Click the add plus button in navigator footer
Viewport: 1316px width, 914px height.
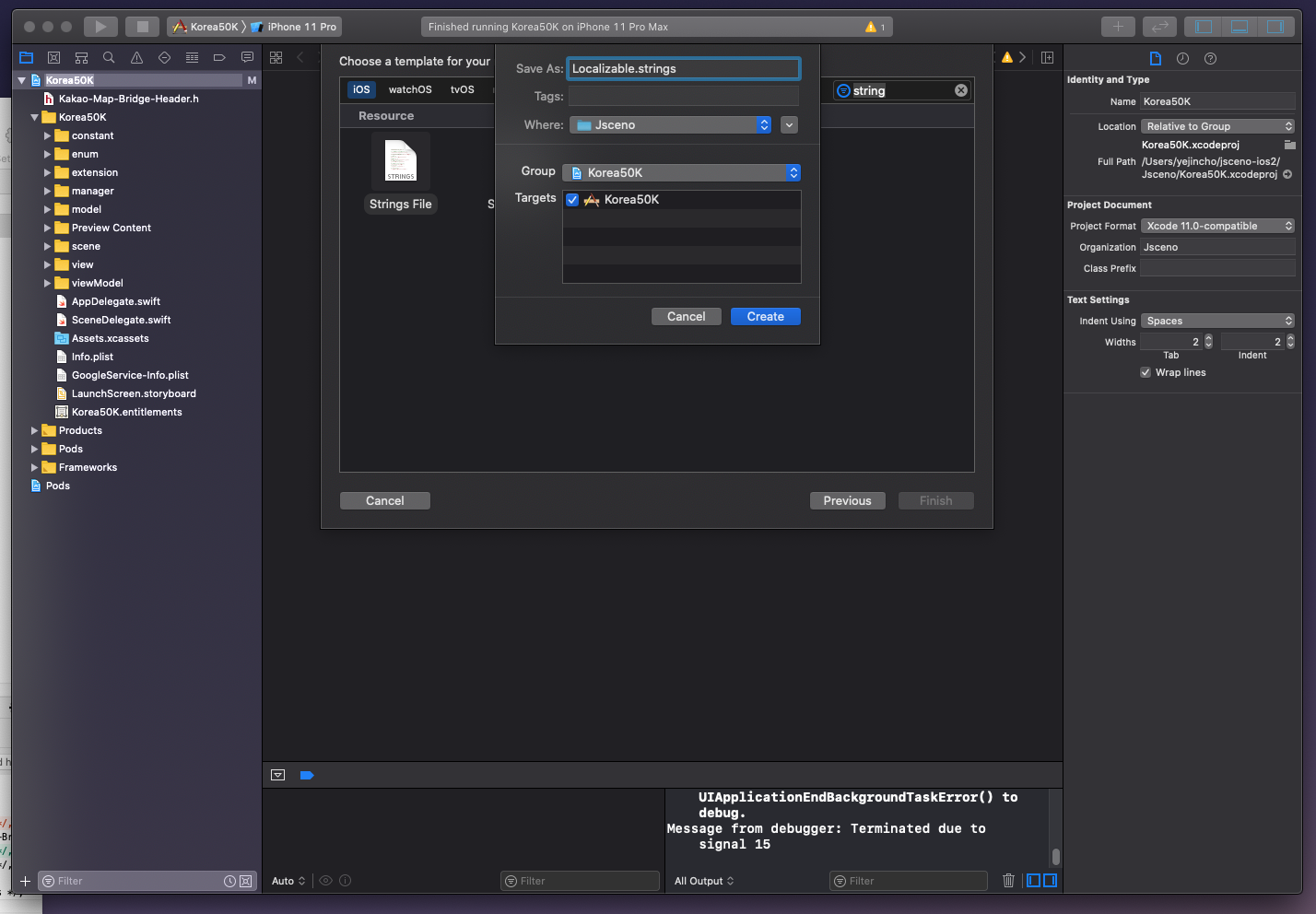[25, 881]
